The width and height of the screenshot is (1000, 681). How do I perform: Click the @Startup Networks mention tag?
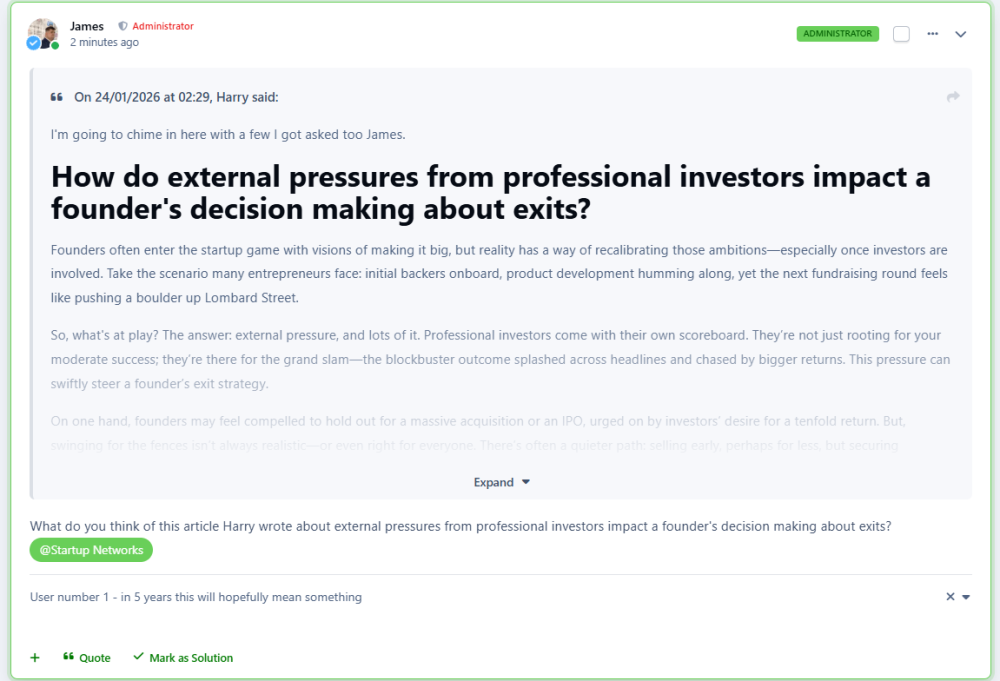91,550
